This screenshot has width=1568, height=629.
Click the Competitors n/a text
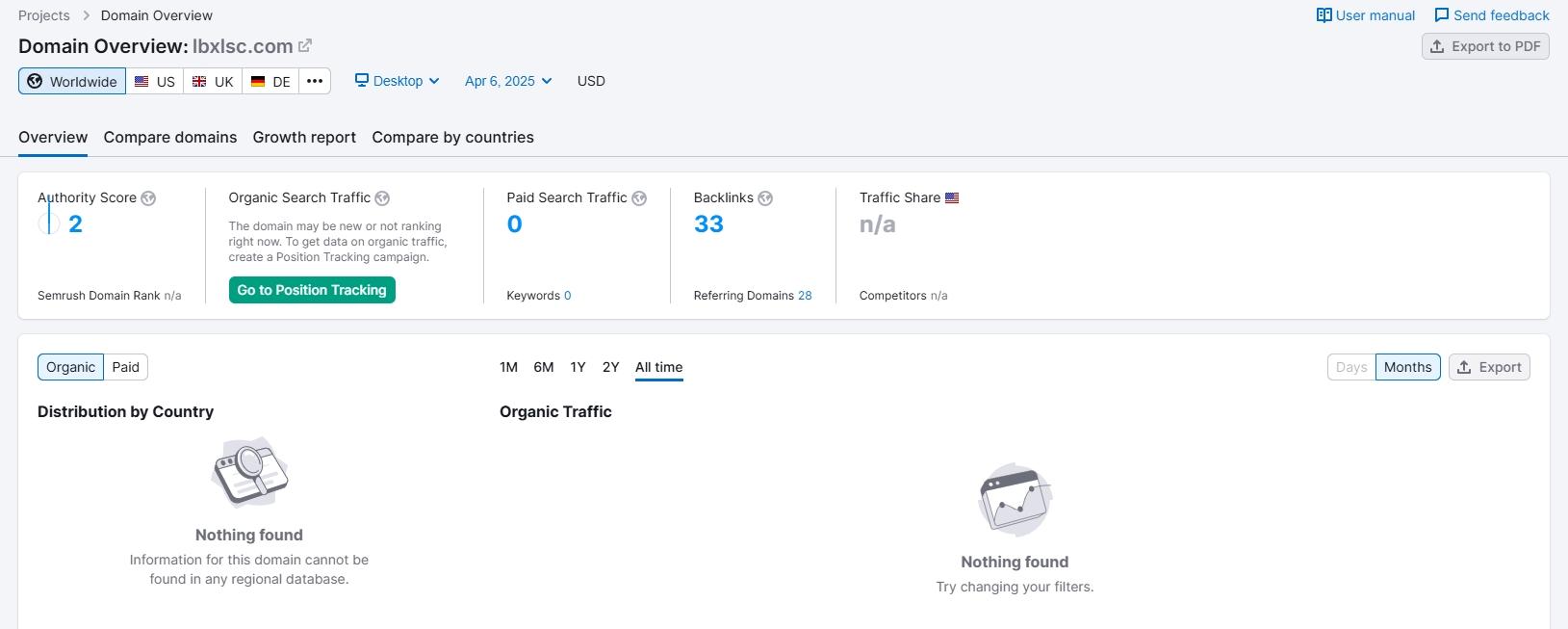pos(904,296)
